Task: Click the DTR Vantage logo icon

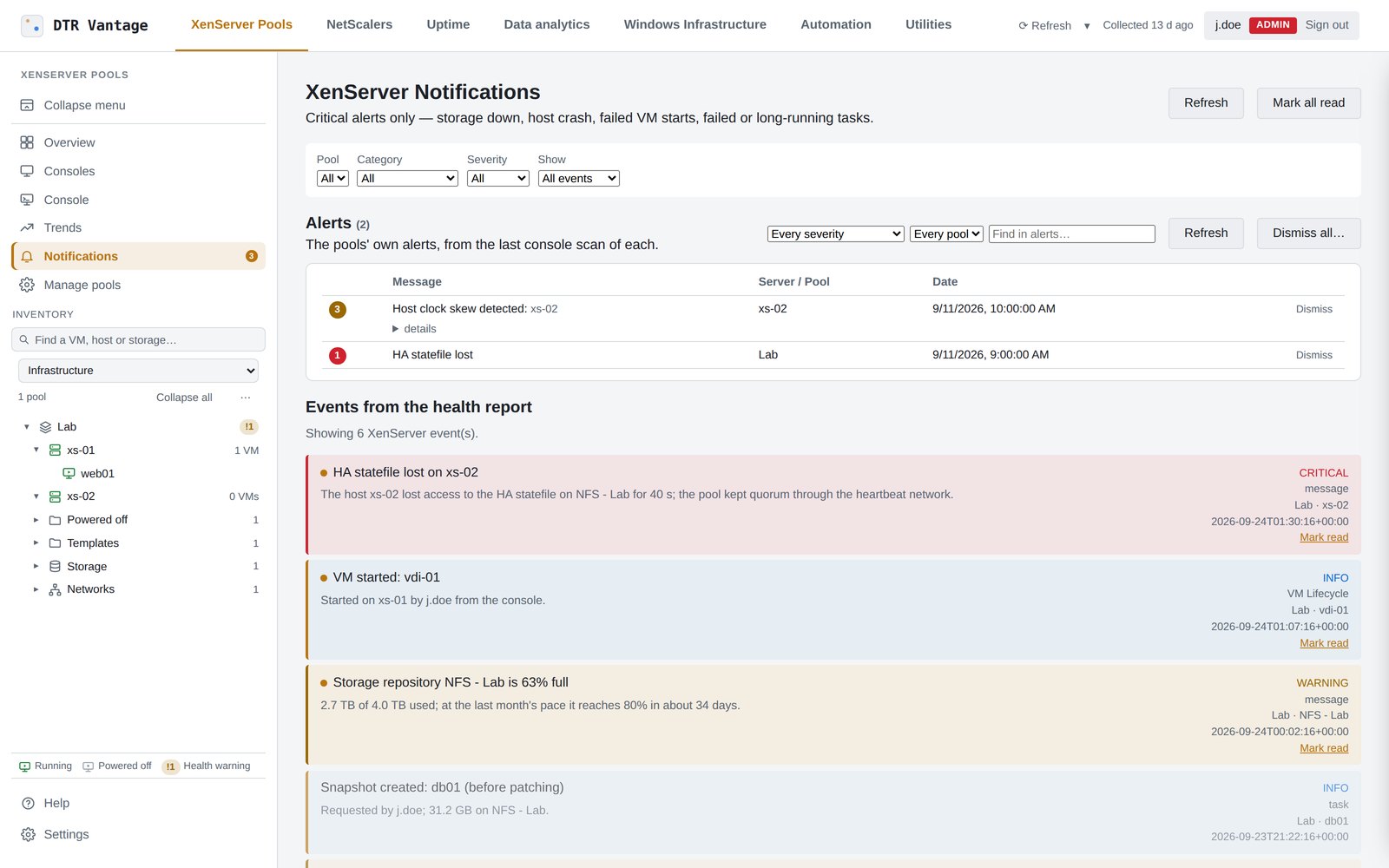Action: (32, 25)
